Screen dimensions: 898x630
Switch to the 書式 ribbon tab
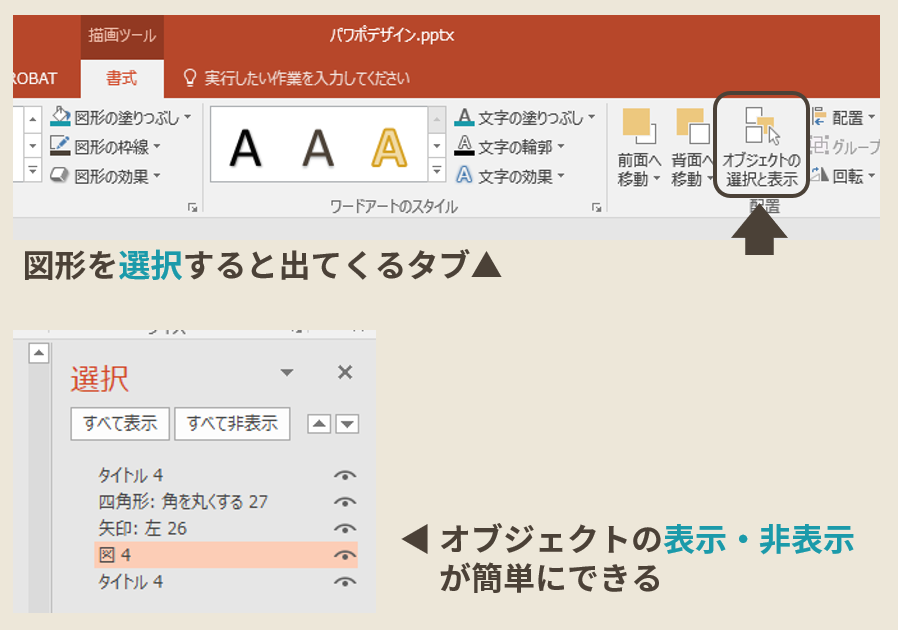coord(122,78)
